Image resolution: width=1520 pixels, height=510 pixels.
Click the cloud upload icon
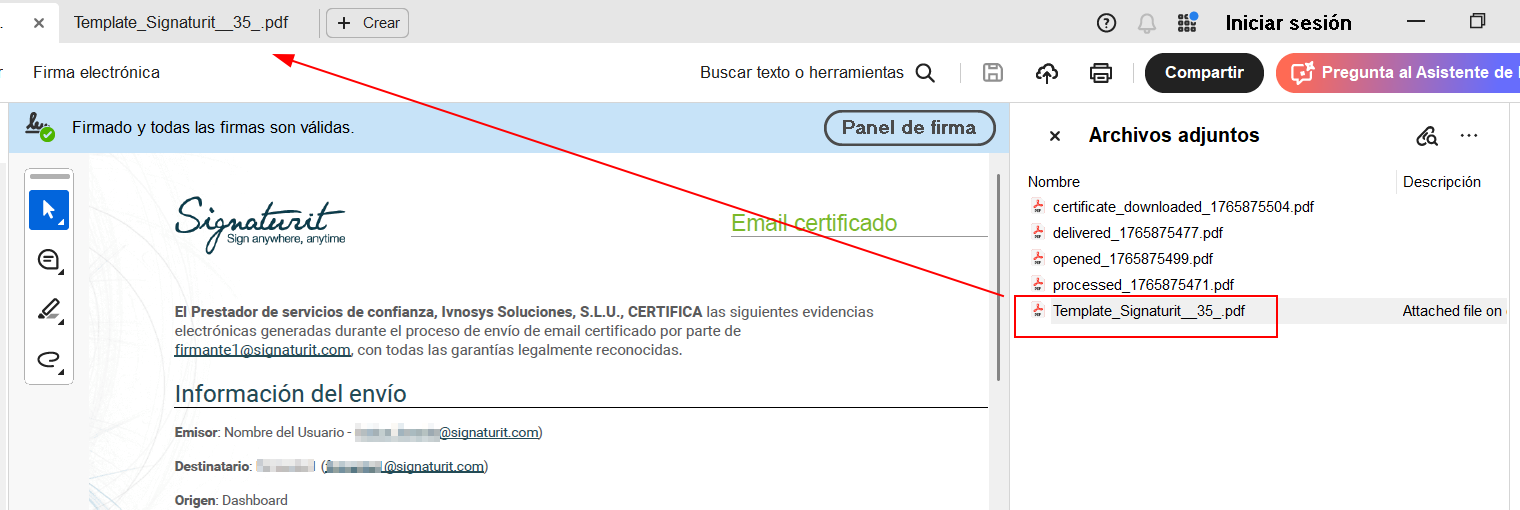(x=1046, y=73)
